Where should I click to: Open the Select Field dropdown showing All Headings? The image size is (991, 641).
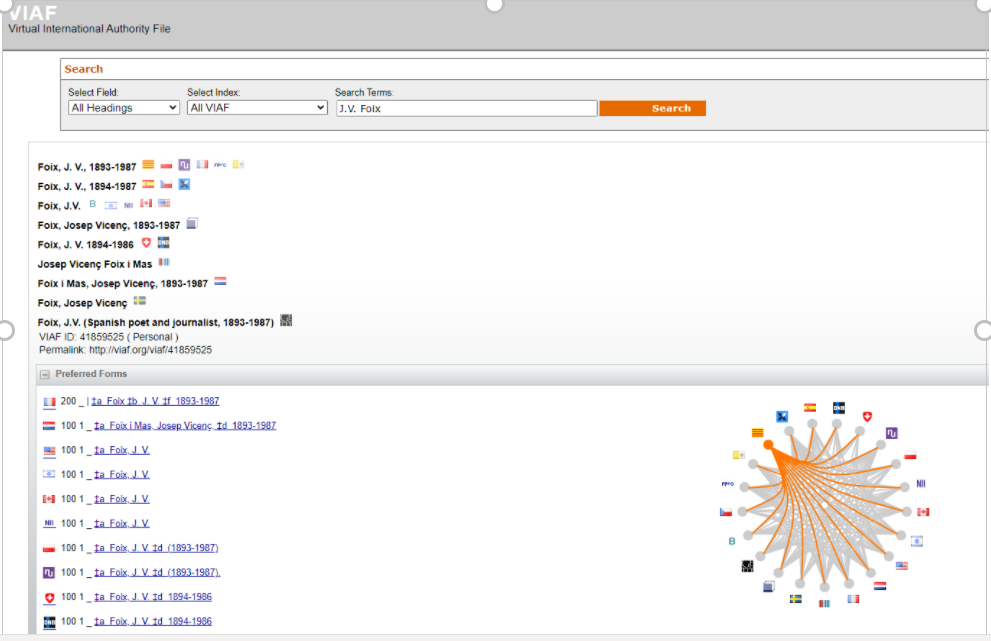pyautogui.click(x=124, y=108)
